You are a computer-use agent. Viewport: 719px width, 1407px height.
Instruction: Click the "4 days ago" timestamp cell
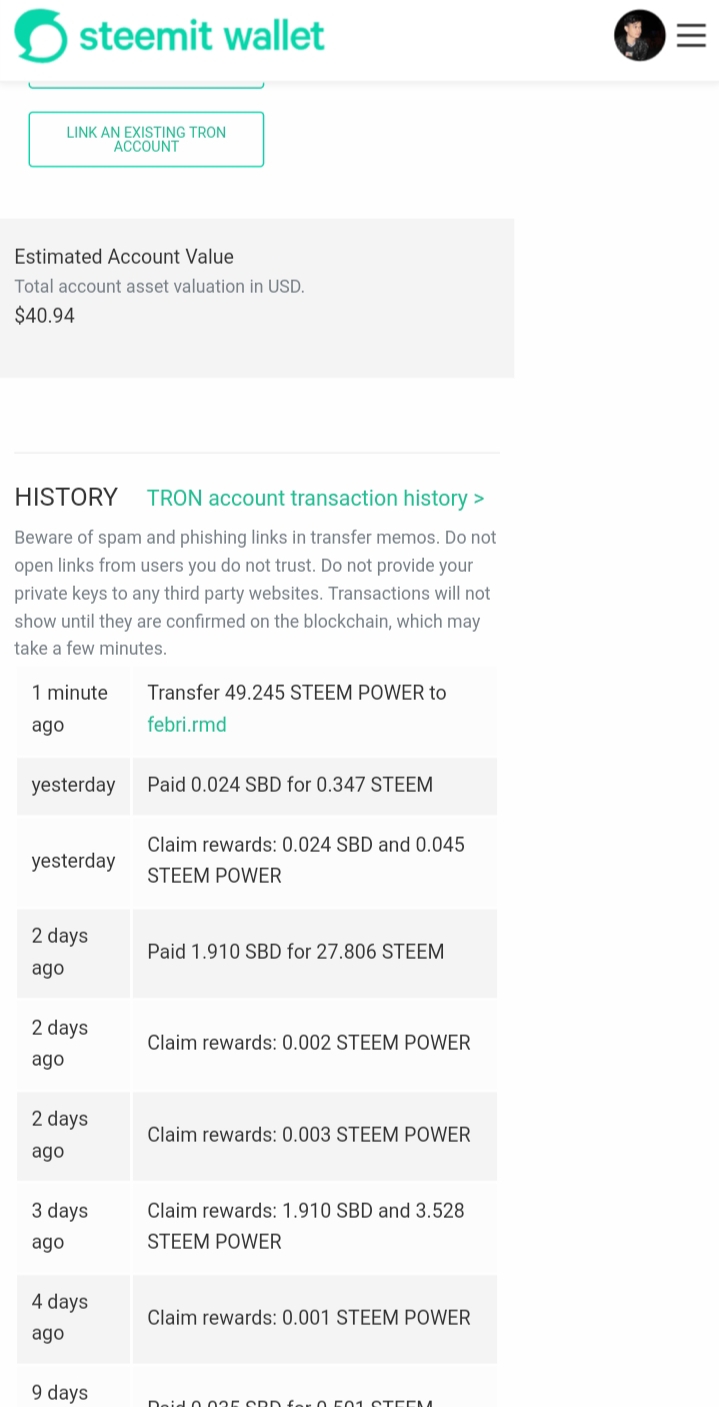[x=59, y=1317]
